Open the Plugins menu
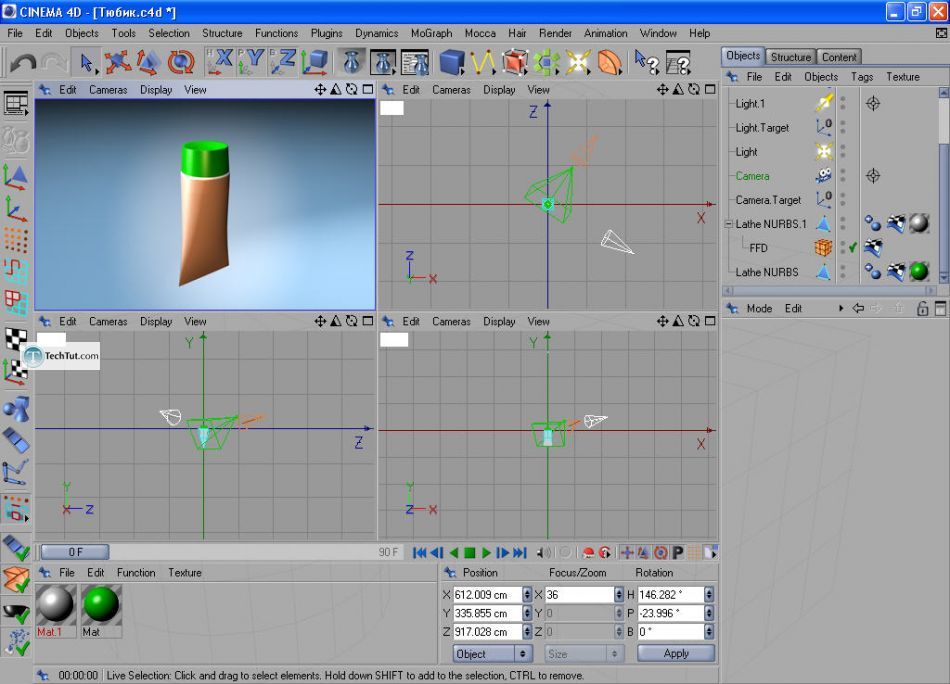 pos(327,33)
